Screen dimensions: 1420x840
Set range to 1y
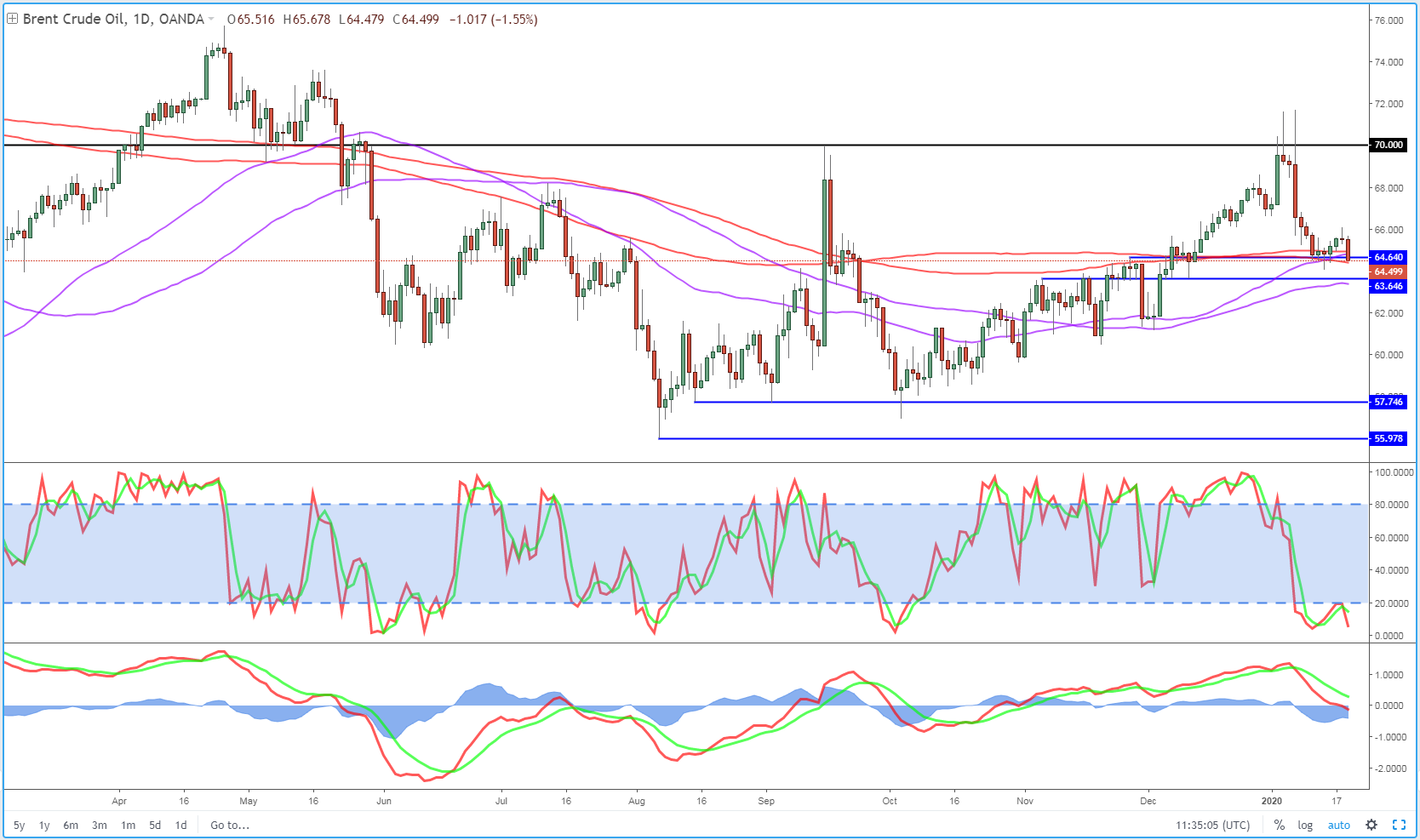[x=44, y=825]
